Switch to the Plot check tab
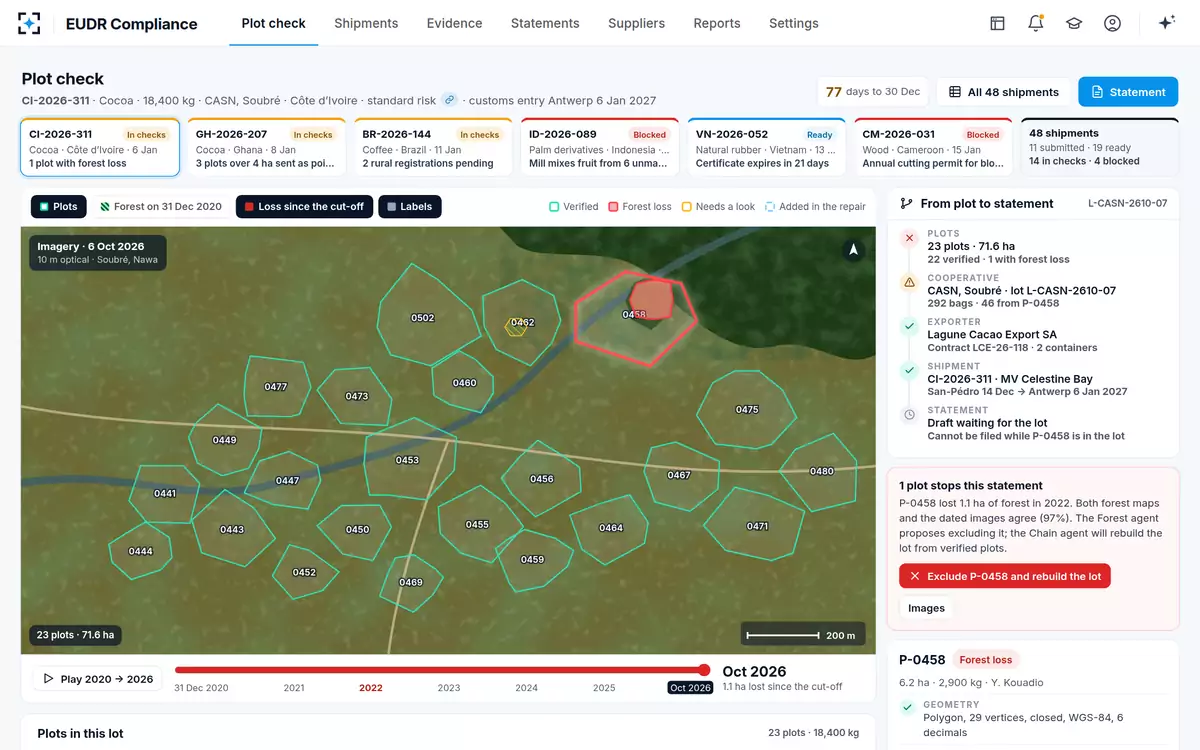The height and width of the screenshot is (750, 1200). point(274,23)
